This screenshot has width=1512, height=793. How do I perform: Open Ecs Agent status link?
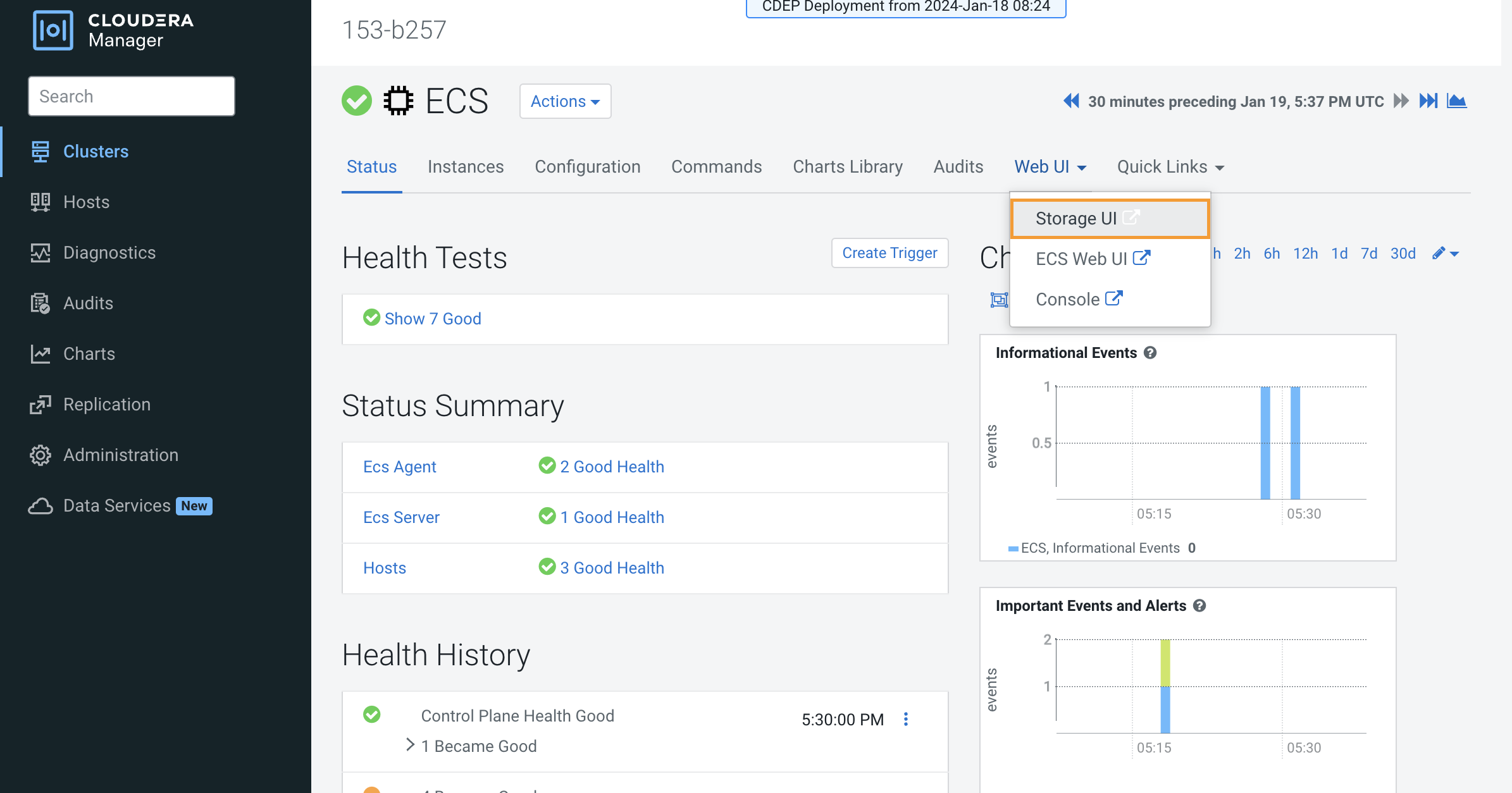click(x=399, y=467)
